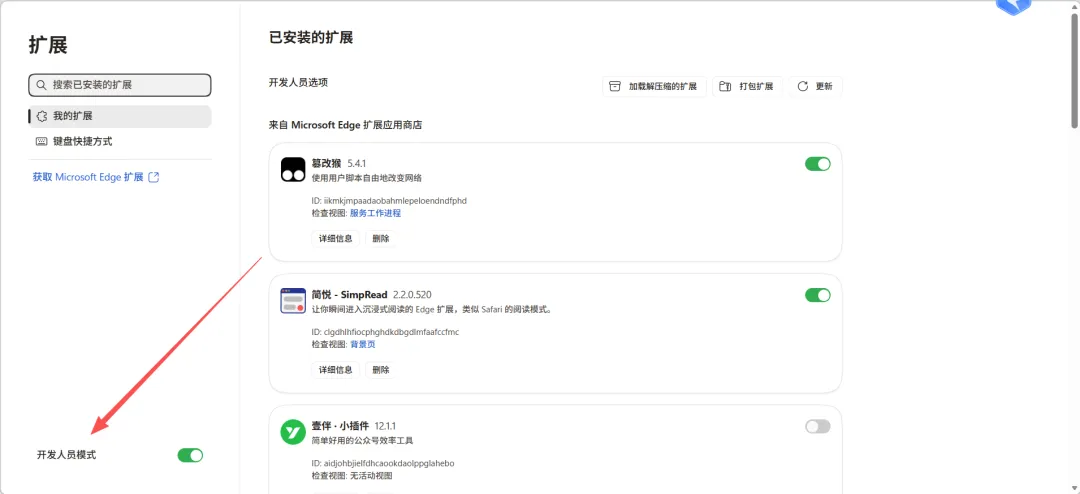Click 打包扩展 button
The image size is (1080, 494).
click(x=747, y=87)
